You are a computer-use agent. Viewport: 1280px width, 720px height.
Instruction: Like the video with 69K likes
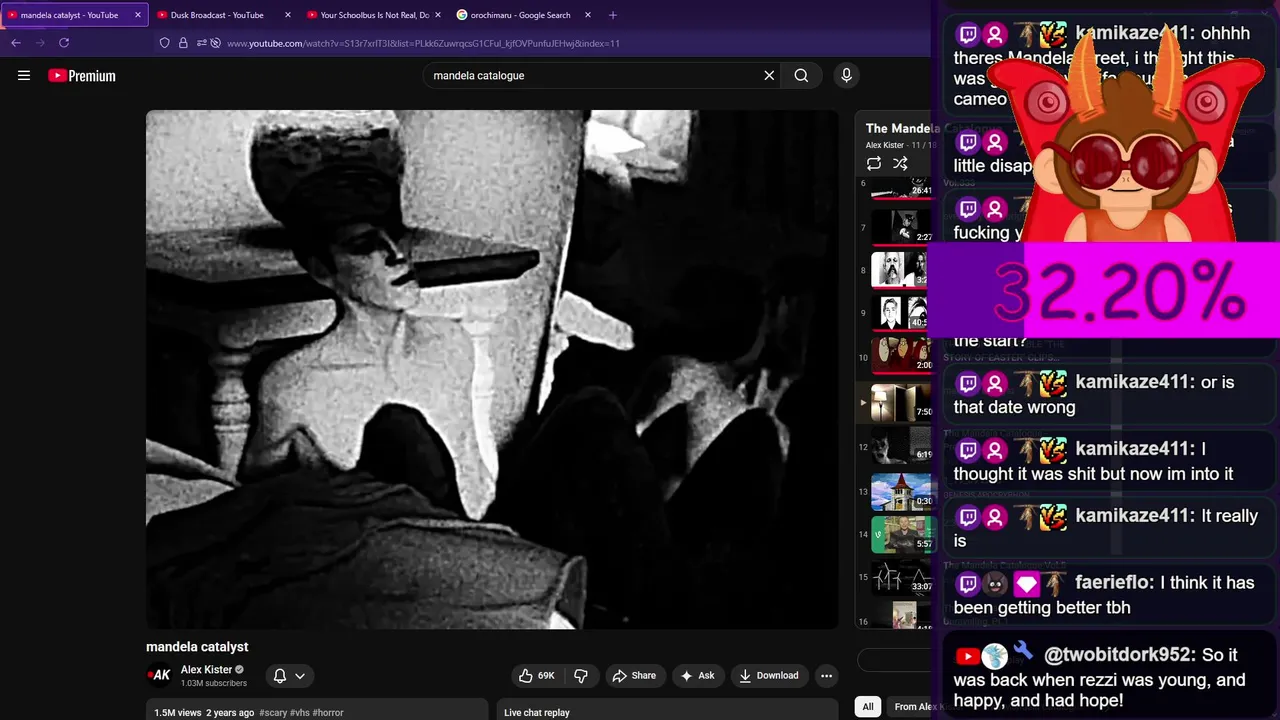pos(537,676)
